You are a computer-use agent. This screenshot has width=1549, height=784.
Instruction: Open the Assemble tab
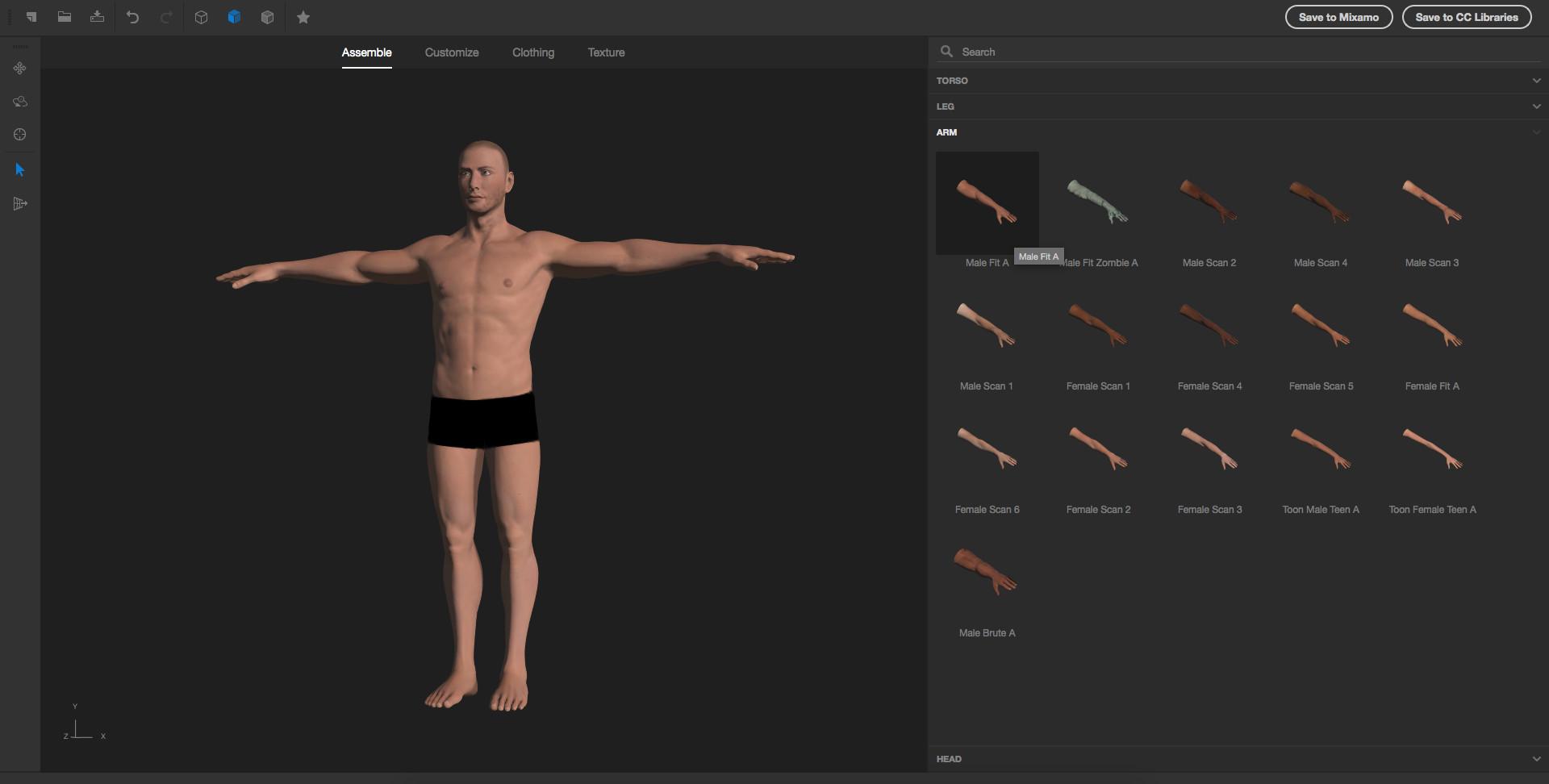click(367, 52)
